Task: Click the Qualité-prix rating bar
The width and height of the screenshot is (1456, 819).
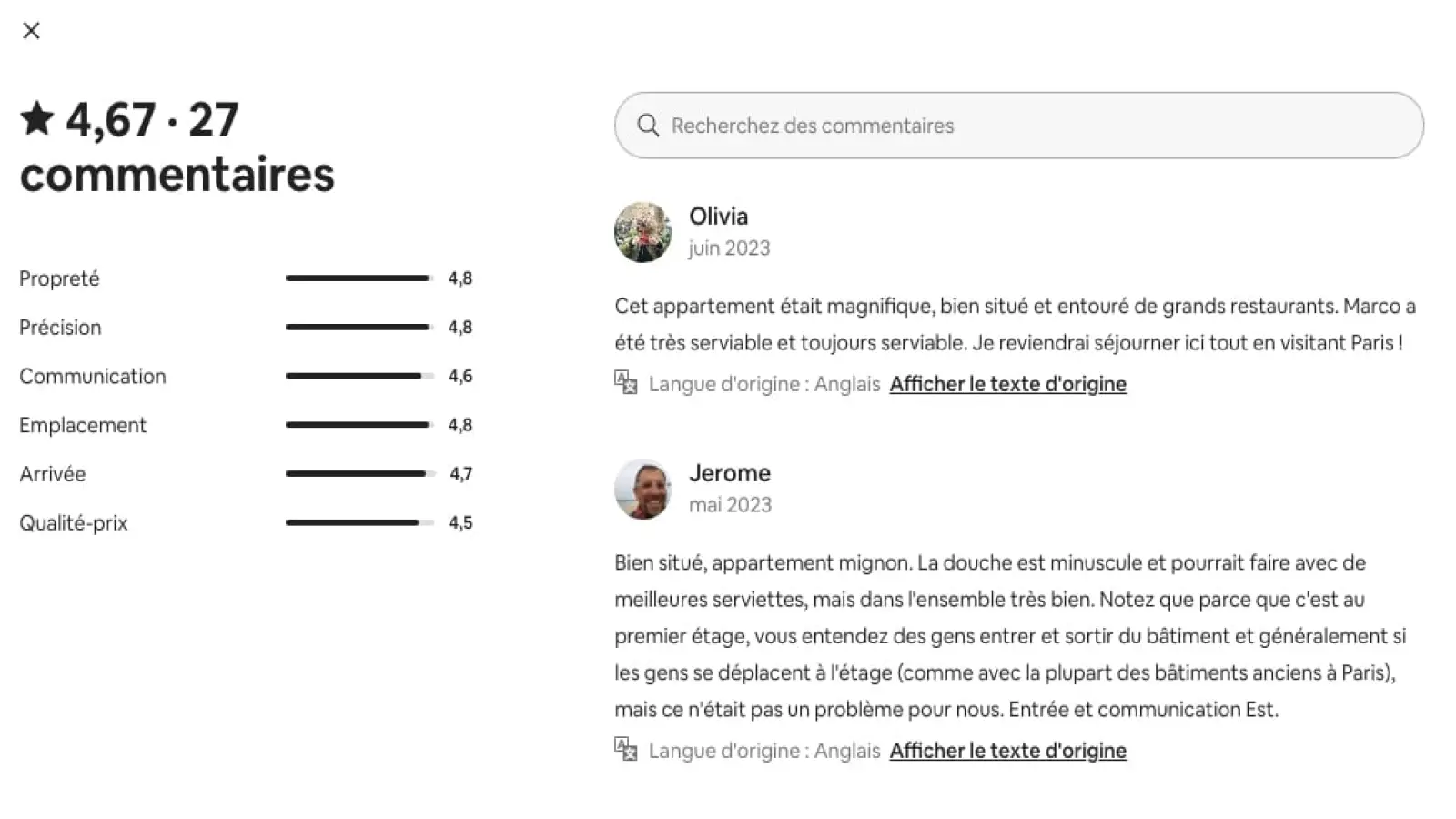Action: tap(359, 522)
